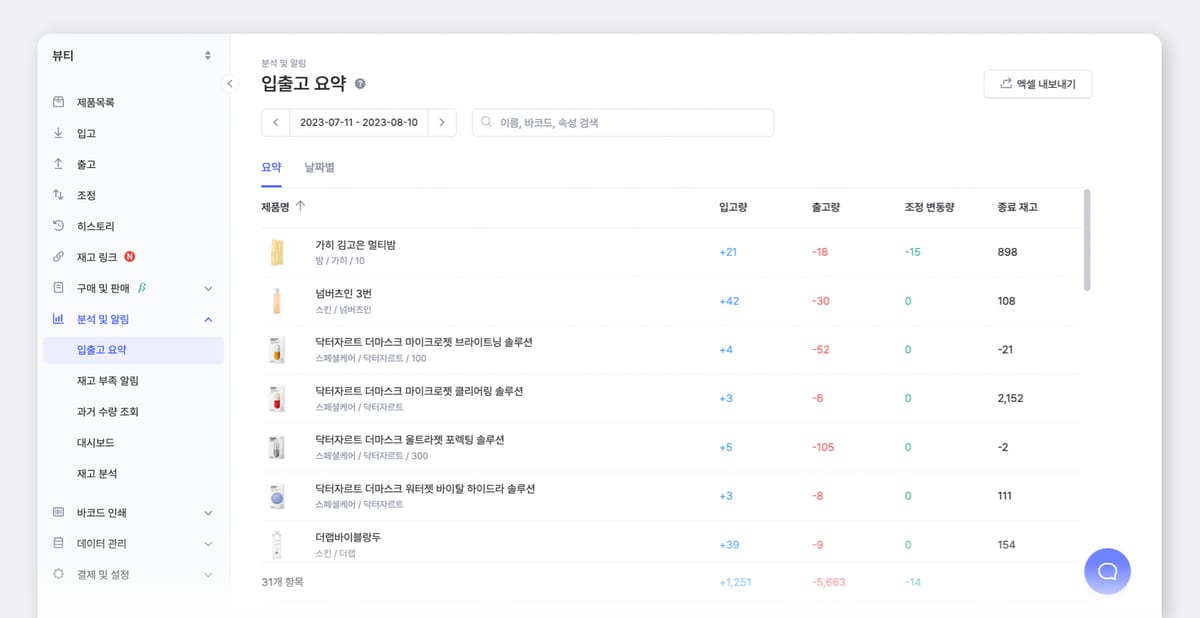
Task: Click the 엑셀 내보내기 export button
Action: [x=1037, y=84]
